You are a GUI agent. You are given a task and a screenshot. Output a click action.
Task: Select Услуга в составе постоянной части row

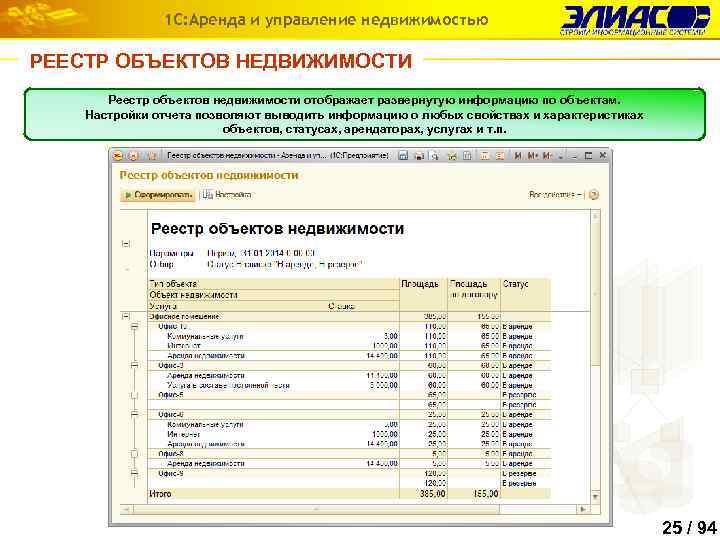pos(349,385)
